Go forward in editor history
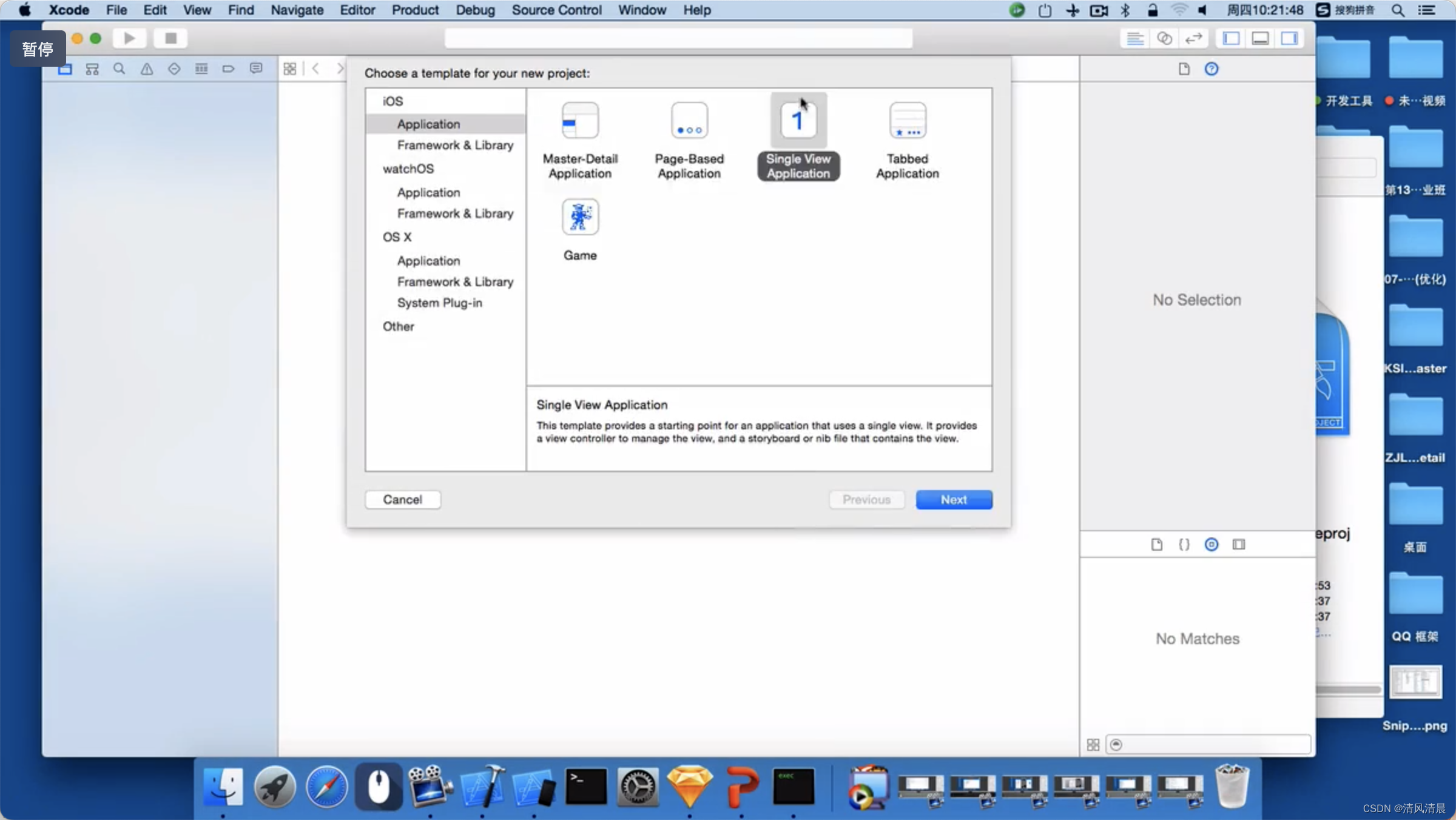 pos(340,69)
